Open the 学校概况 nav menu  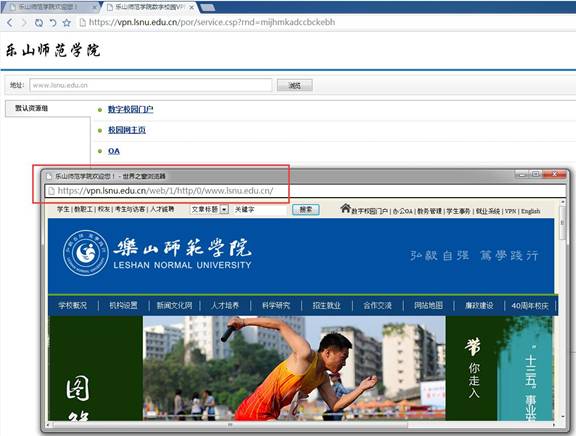click(72, 305)
